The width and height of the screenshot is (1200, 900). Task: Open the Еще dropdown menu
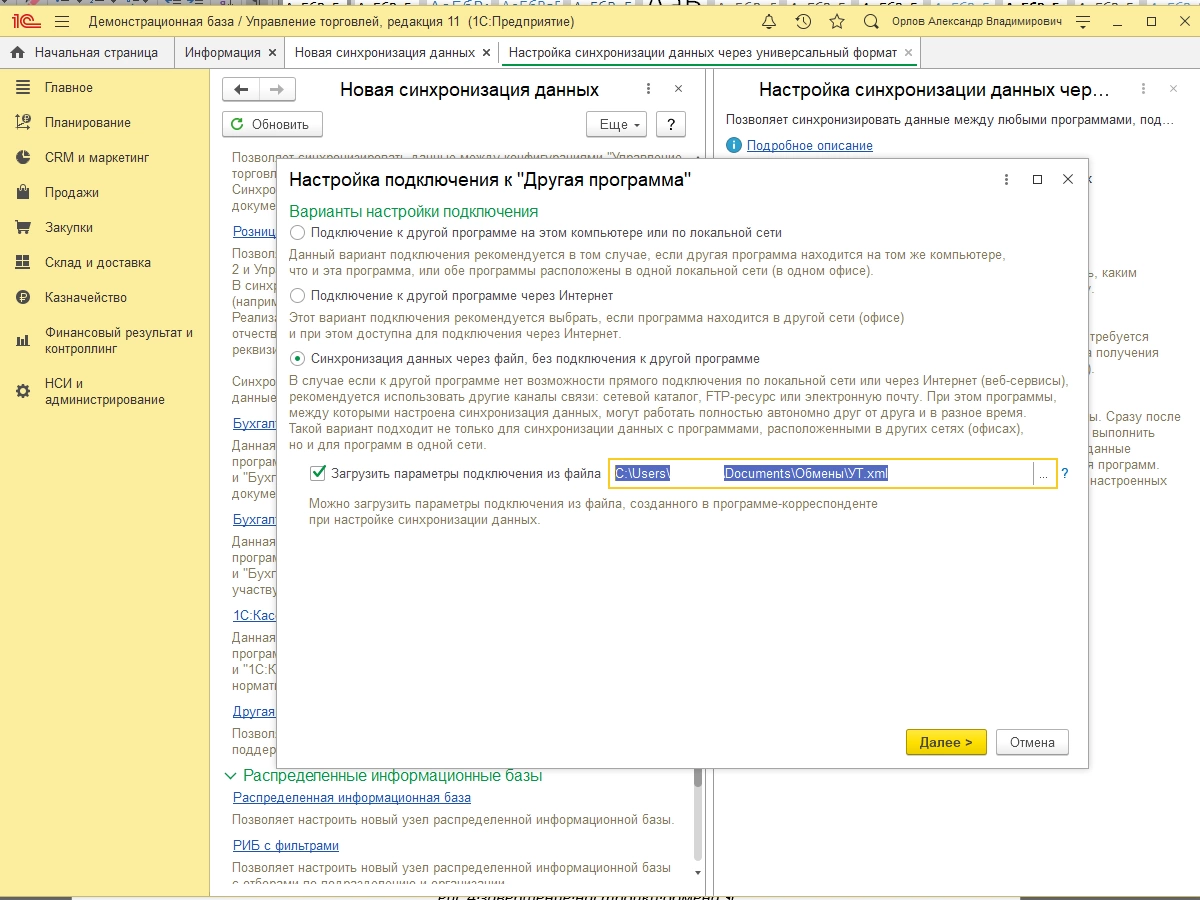[616, 125]
